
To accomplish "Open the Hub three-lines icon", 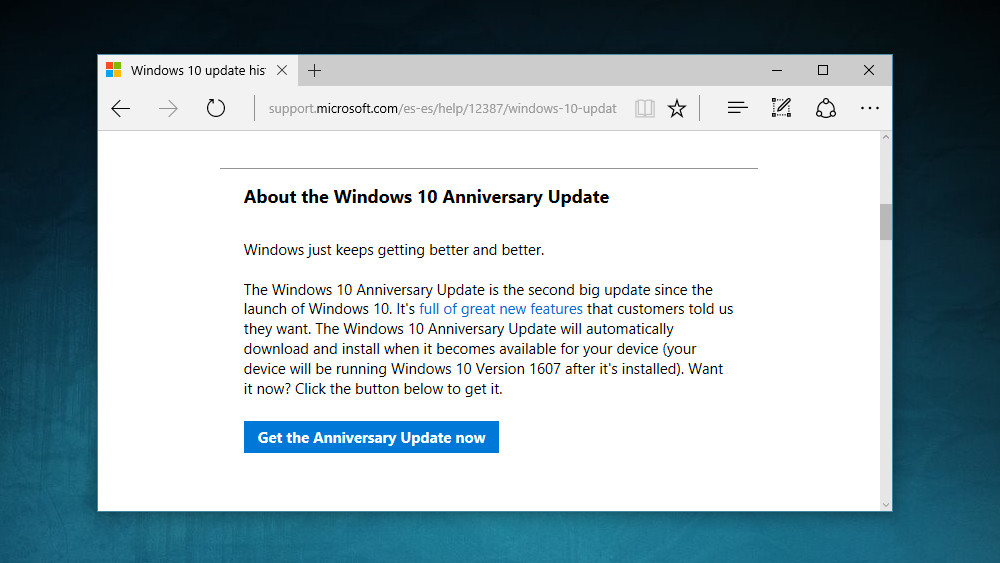I will 737,108.
